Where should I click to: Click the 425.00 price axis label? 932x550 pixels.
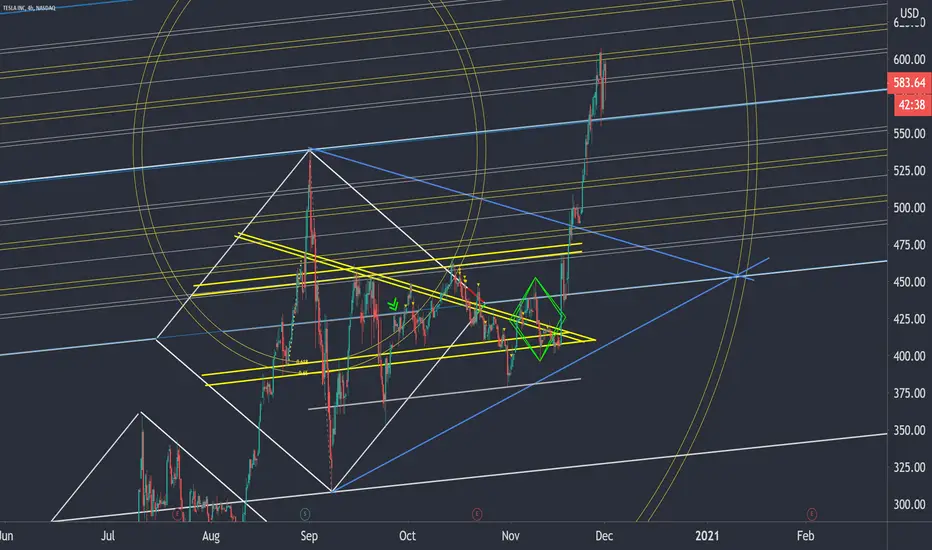(909, 319)
